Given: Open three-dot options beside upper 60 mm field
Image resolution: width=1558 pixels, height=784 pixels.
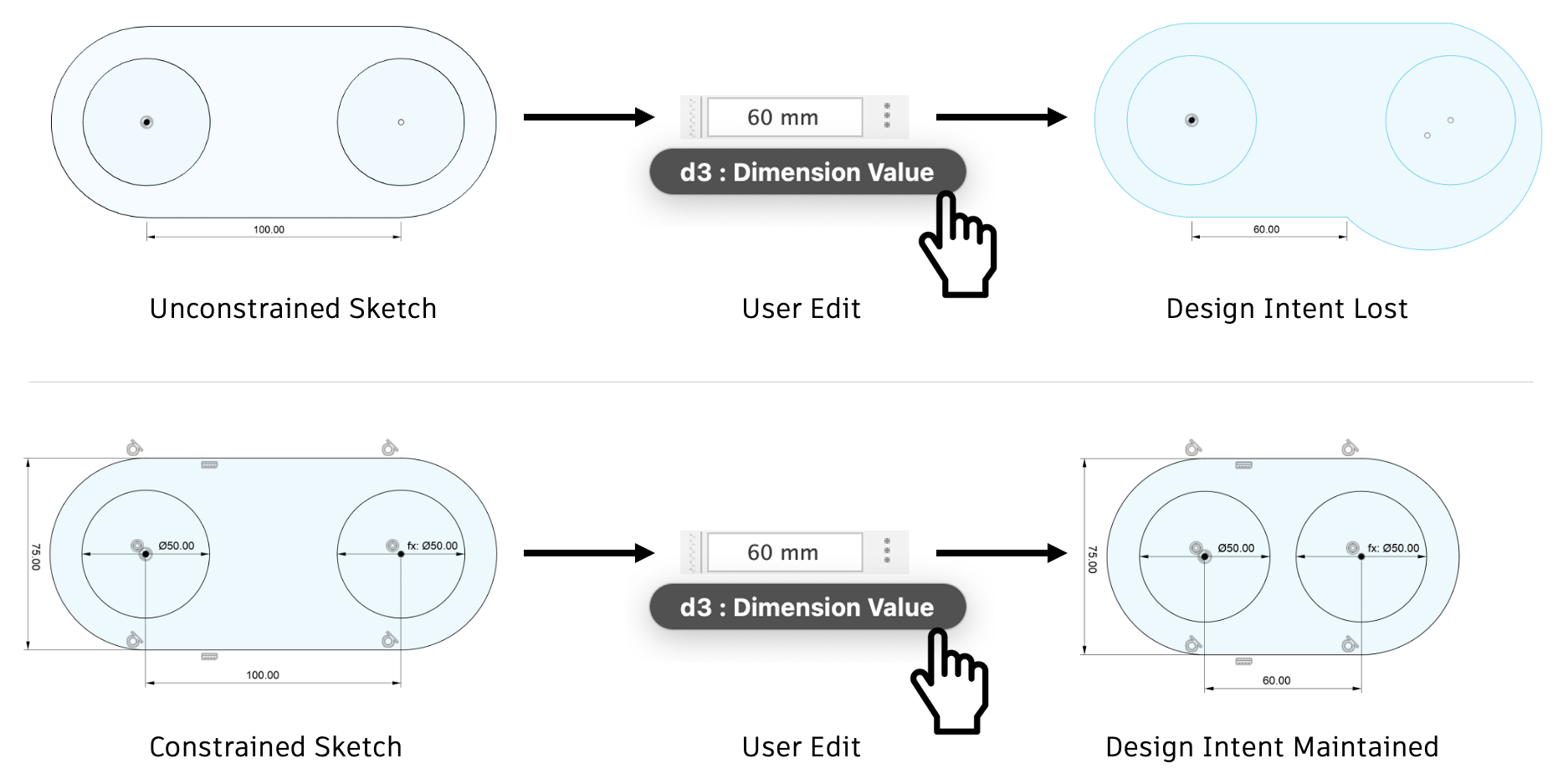Looking at the screenshot, I should [x=887, y=116].
